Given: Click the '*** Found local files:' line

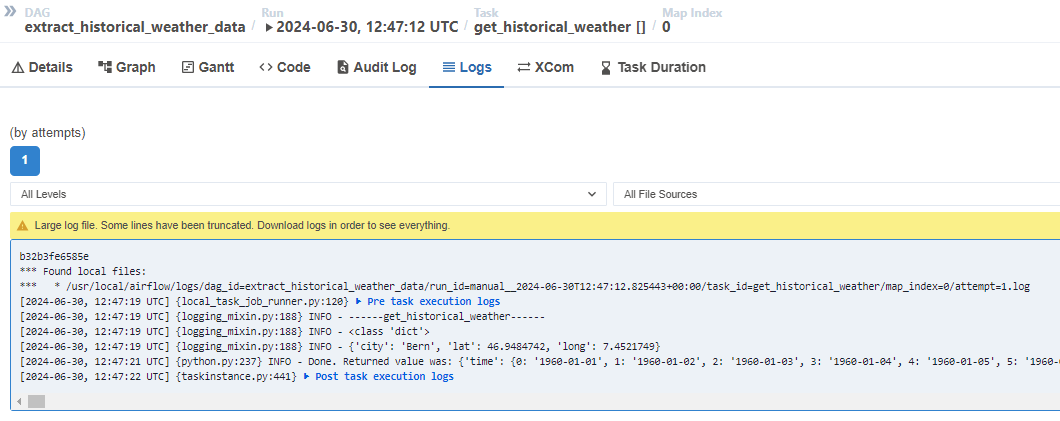Looking at the screenshot, I should (x=82, y=272).
